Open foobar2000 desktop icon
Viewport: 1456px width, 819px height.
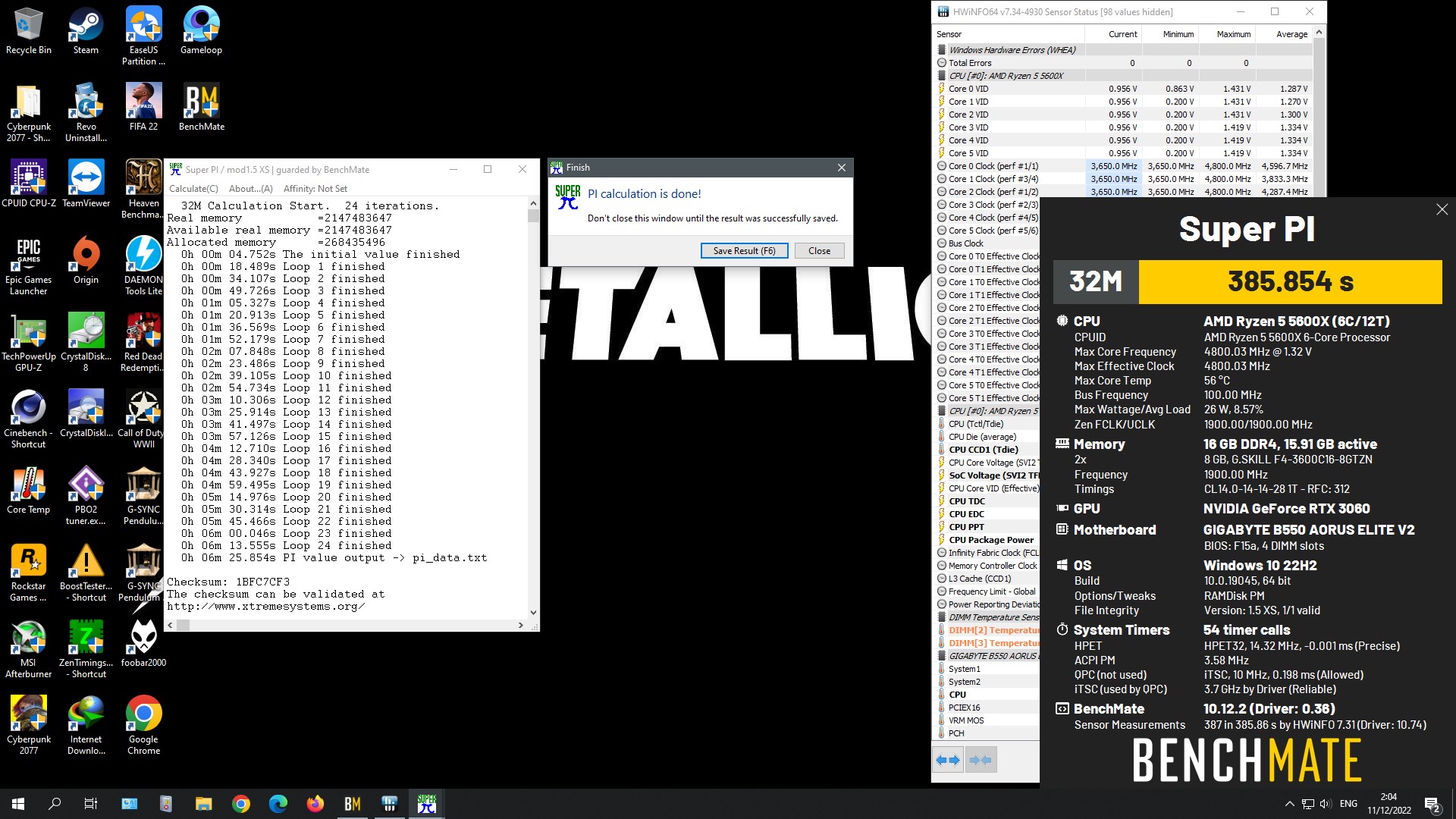[x=143, y=644]
